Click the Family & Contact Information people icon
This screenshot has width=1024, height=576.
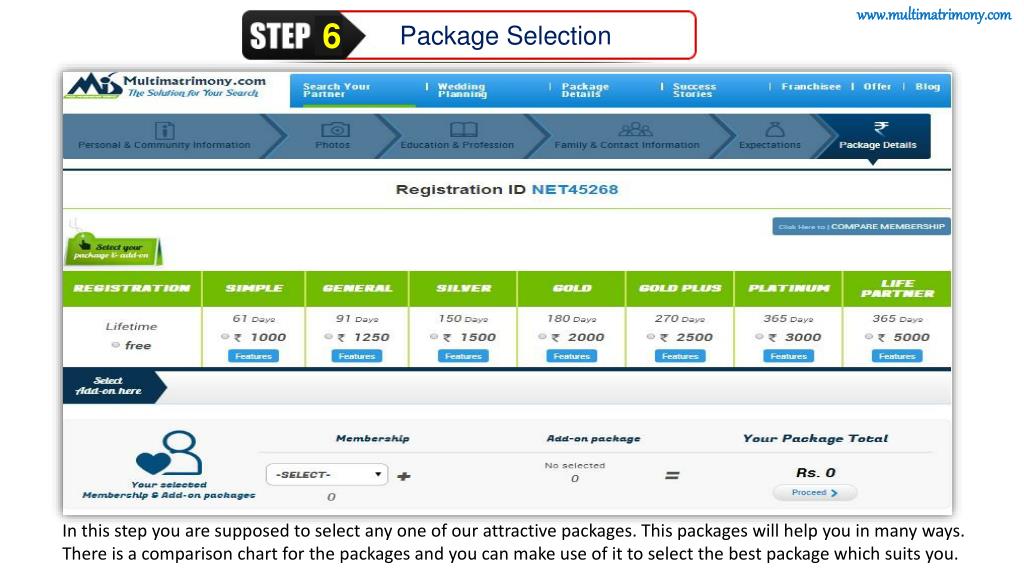635,129
